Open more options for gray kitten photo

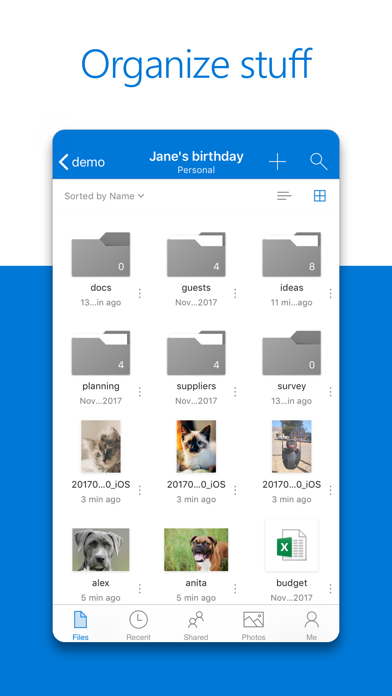click(x=139, y=490)
